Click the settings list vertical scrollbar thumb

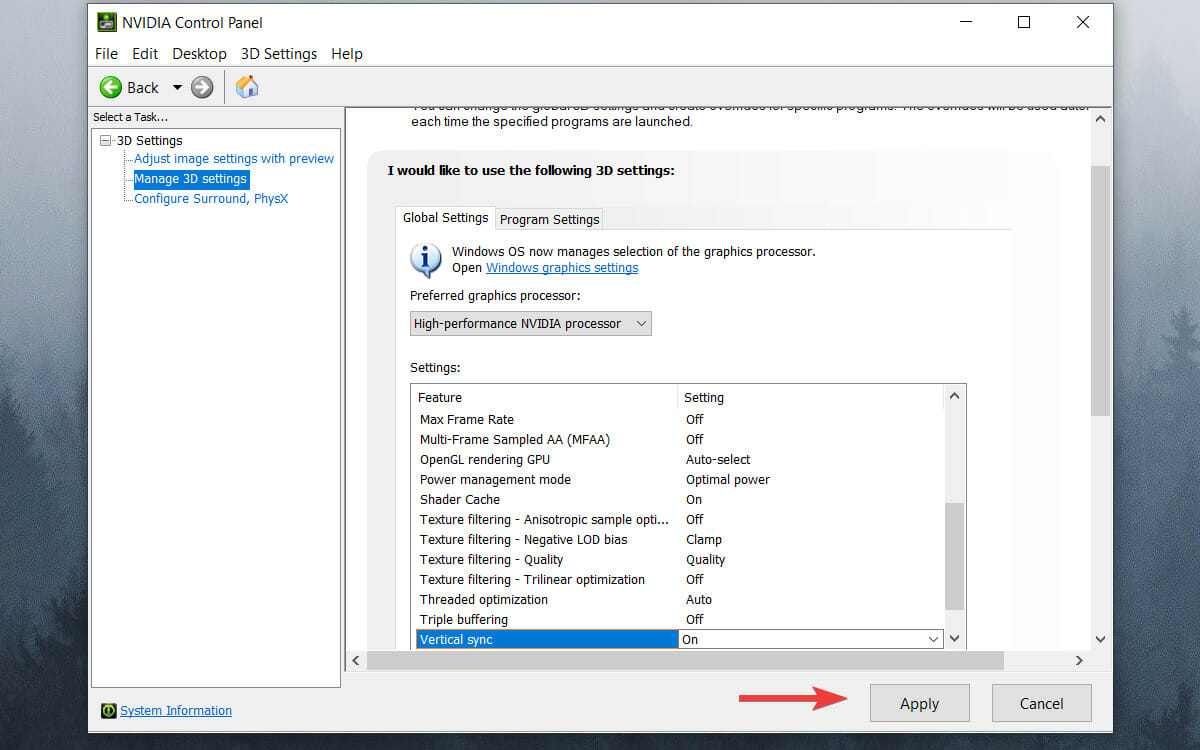click(x=954, y=556)
